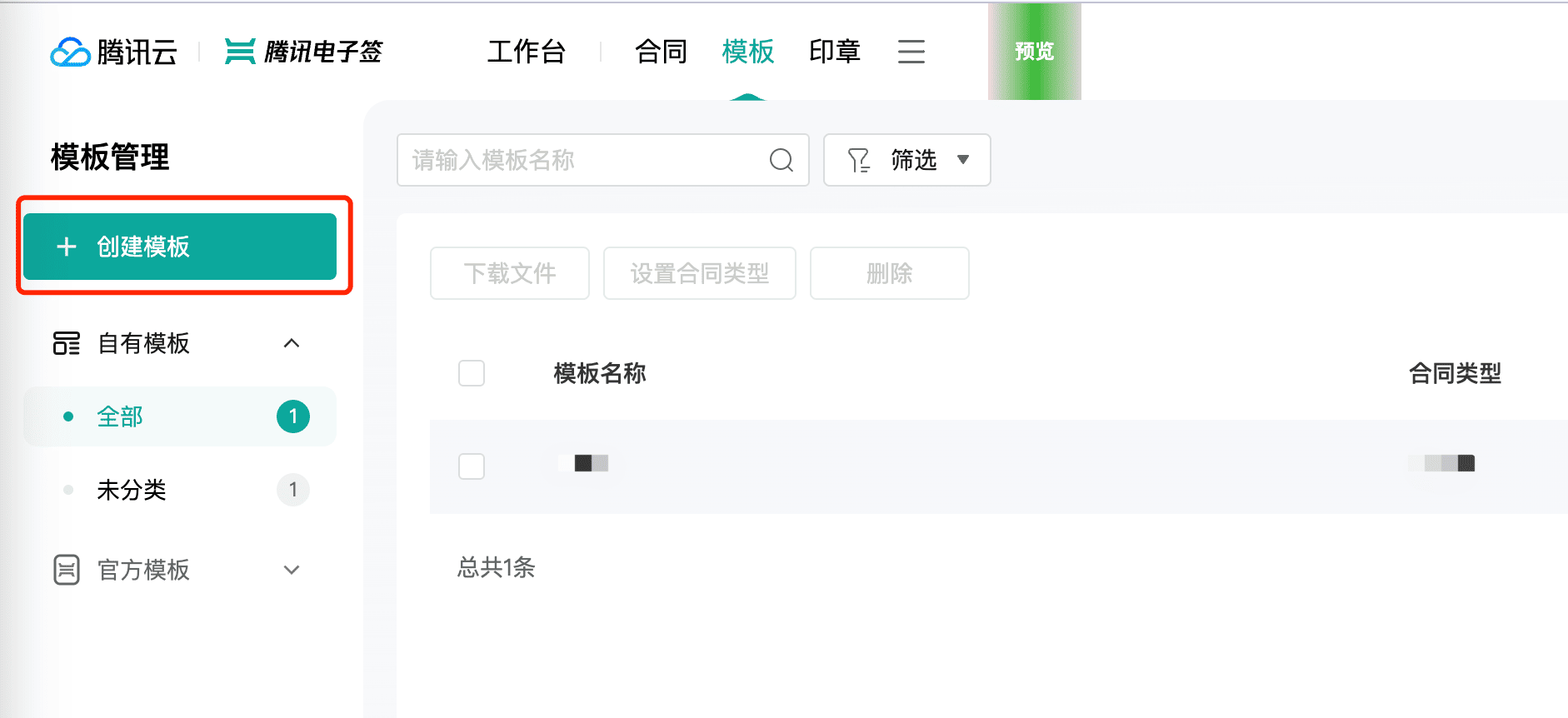Switch to the 合同 tab
Screen dimensions: 1568x718
tap(661, 52)
